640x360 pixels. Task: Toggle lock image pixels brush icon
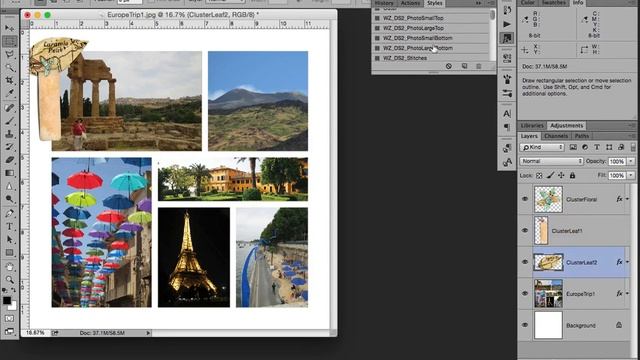(x=550, y=176)
